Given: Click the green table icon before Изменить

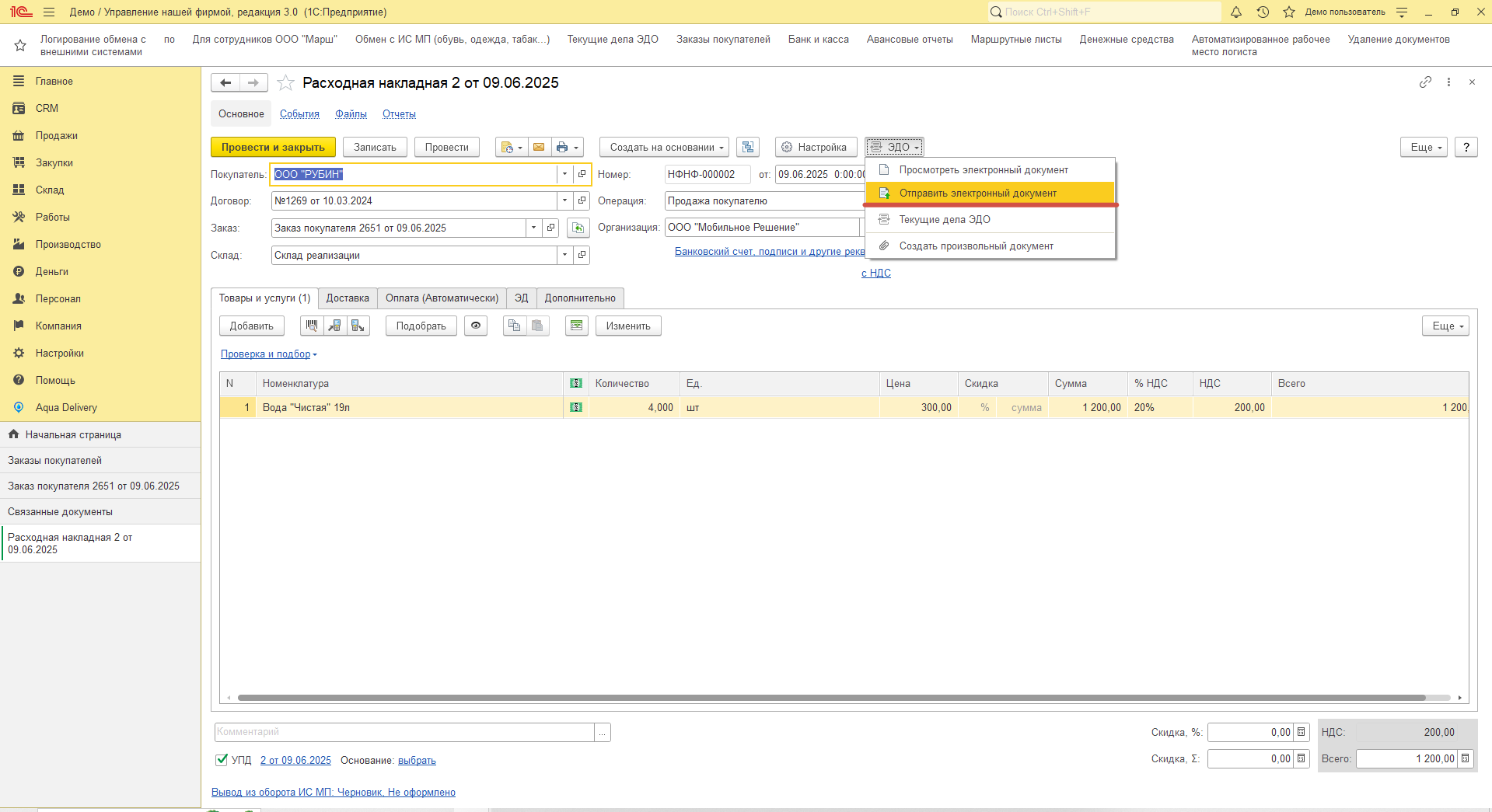Looking at the screenshot, I should (576, 326).
